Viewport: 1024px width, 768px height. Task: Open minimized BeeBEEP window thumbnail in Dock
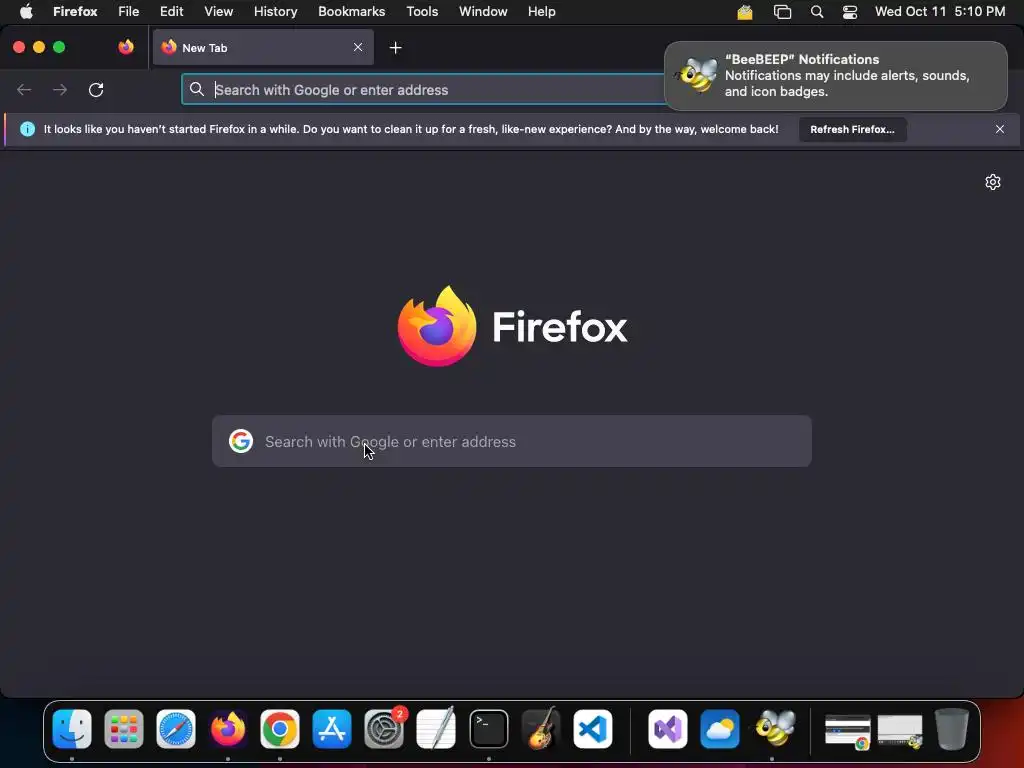click(900, 731)
